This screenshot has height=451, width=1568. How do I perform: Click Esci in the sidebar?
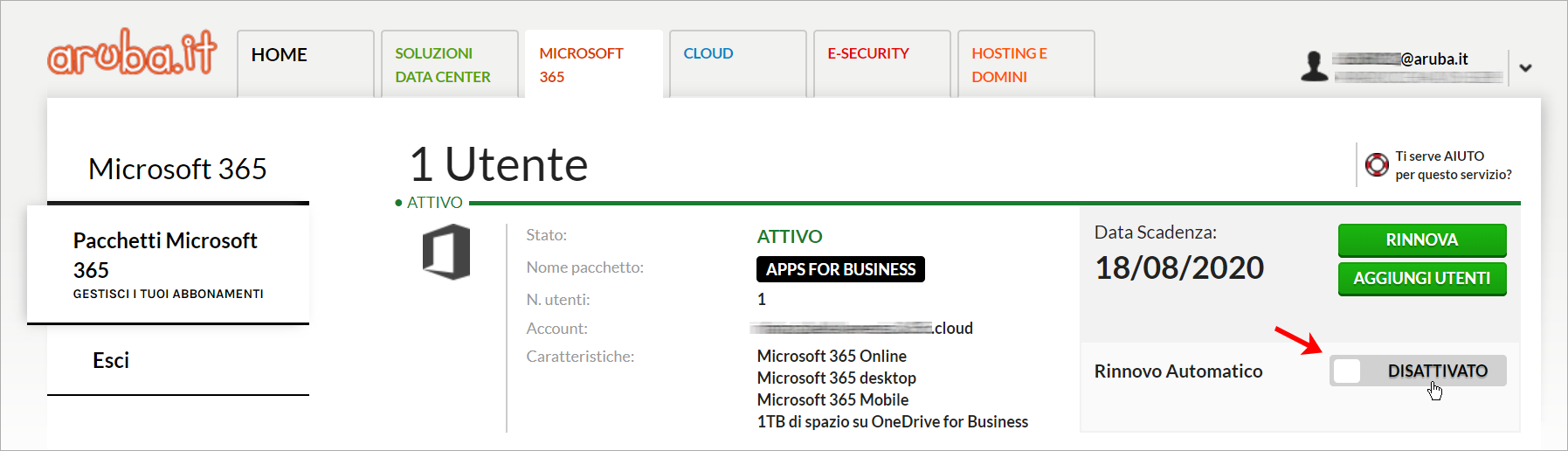click(111, 360)
